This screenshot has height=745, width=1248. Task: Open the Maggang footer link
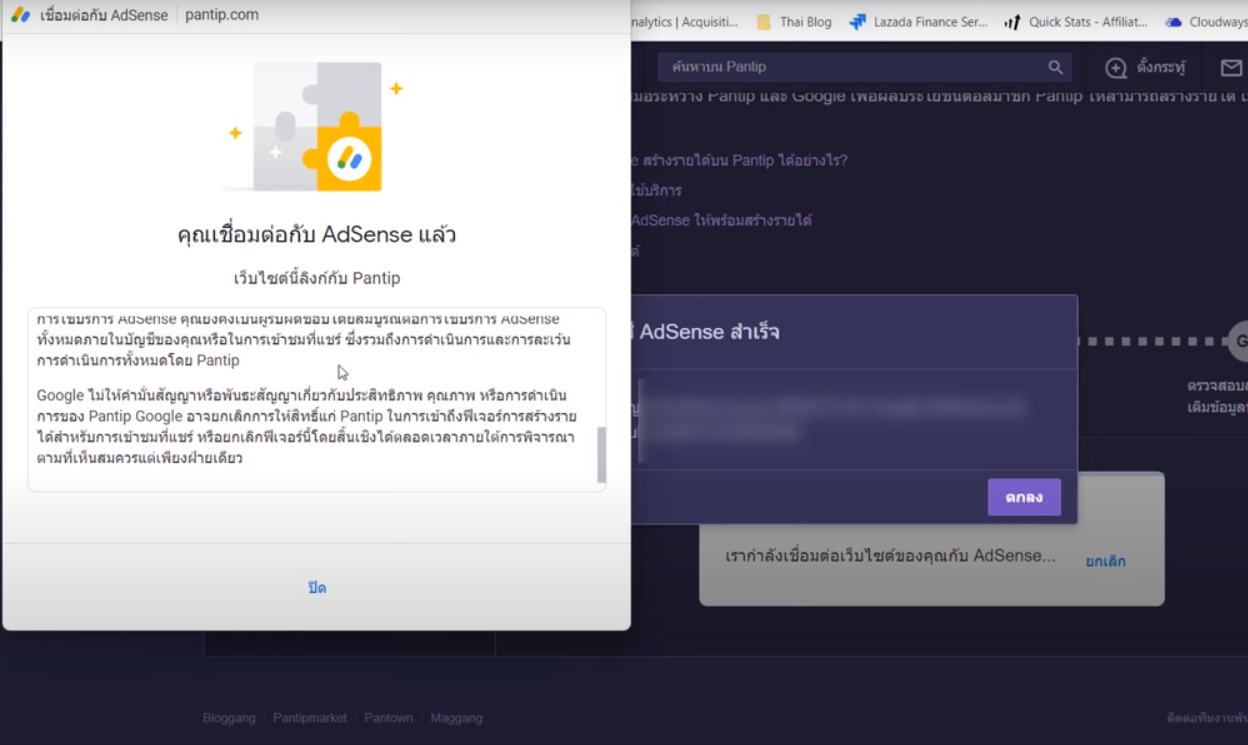pos(456,718)
